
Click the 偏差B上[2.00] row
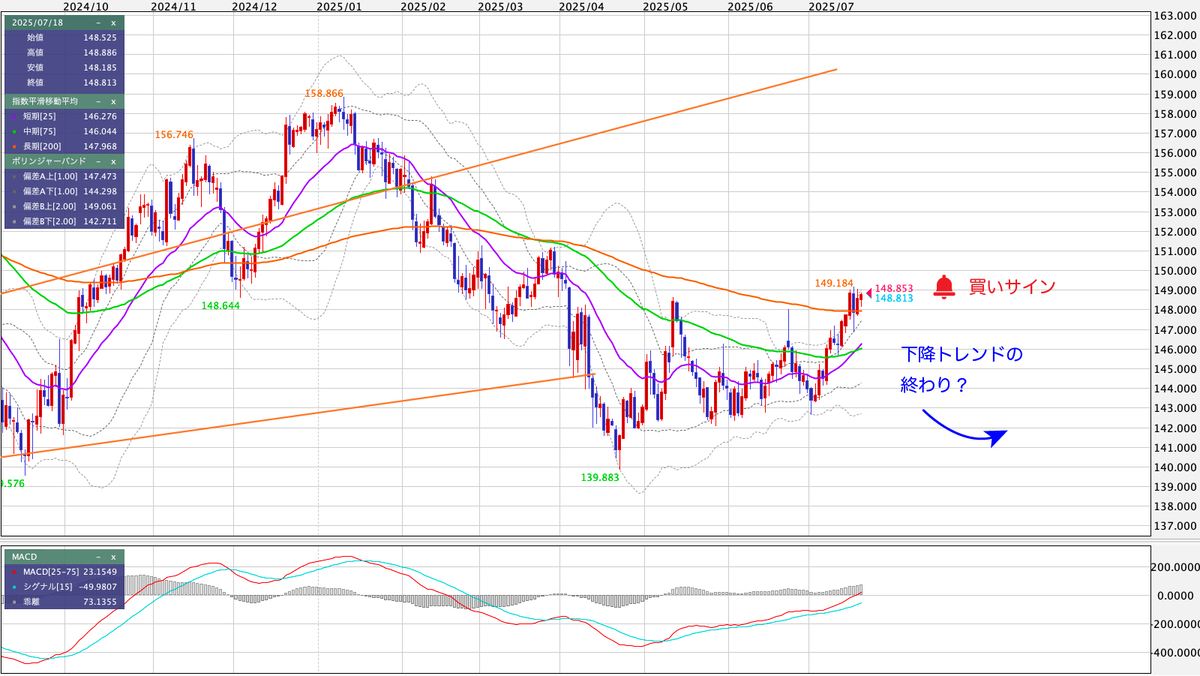click(x=63, y=205)
